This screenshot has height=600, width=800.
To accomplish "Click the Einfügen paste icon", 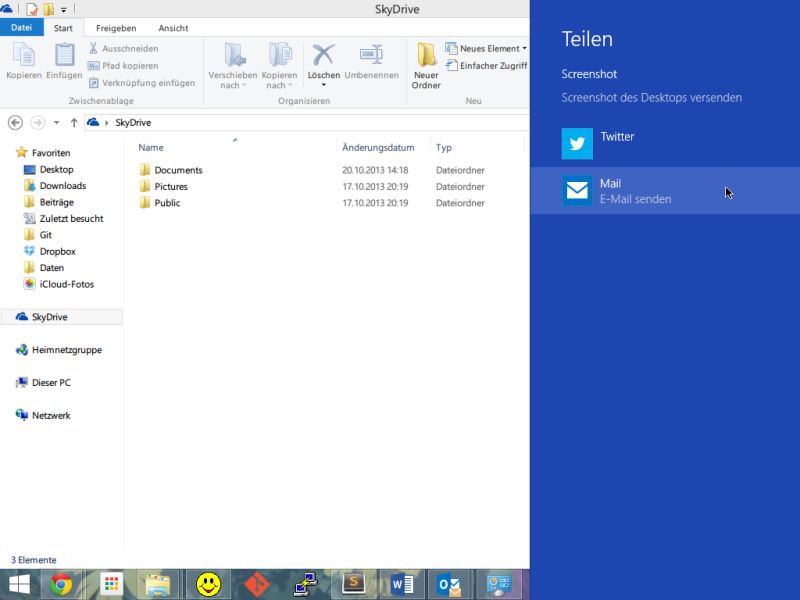I will coord(64,55).
